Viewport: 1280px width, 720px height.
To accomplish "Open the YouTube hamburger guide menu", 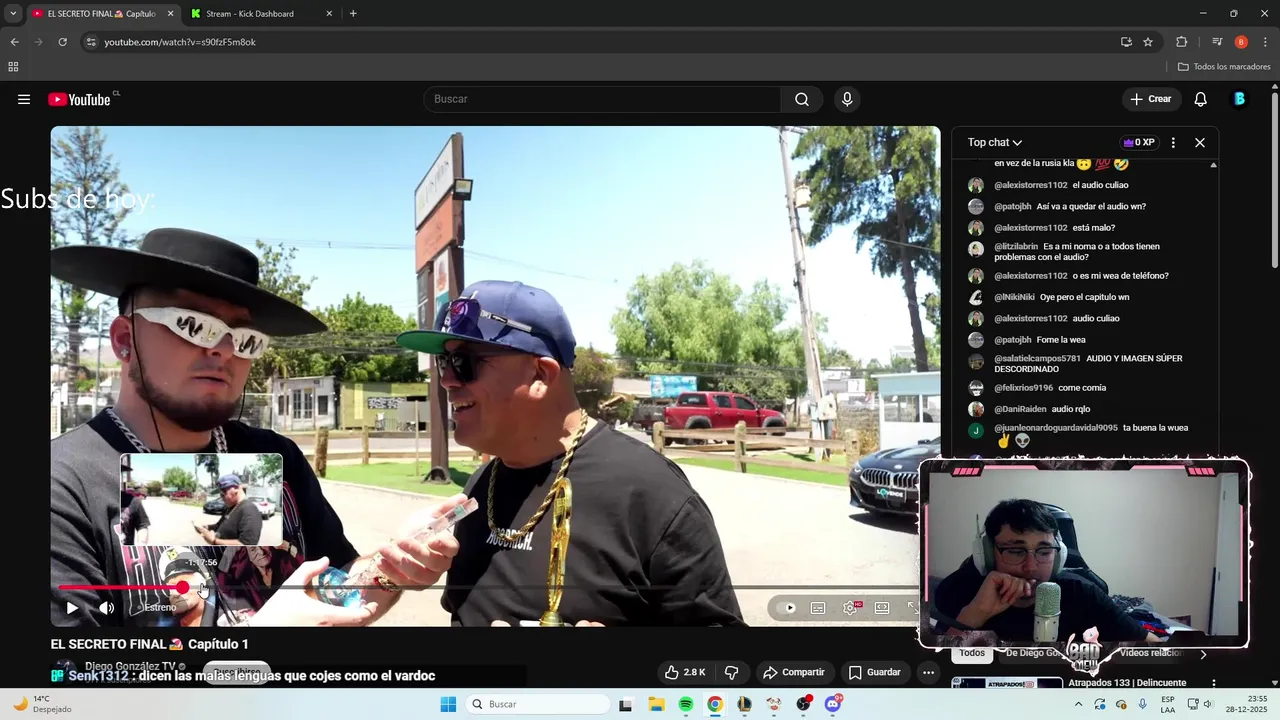I will click(24, 99).
